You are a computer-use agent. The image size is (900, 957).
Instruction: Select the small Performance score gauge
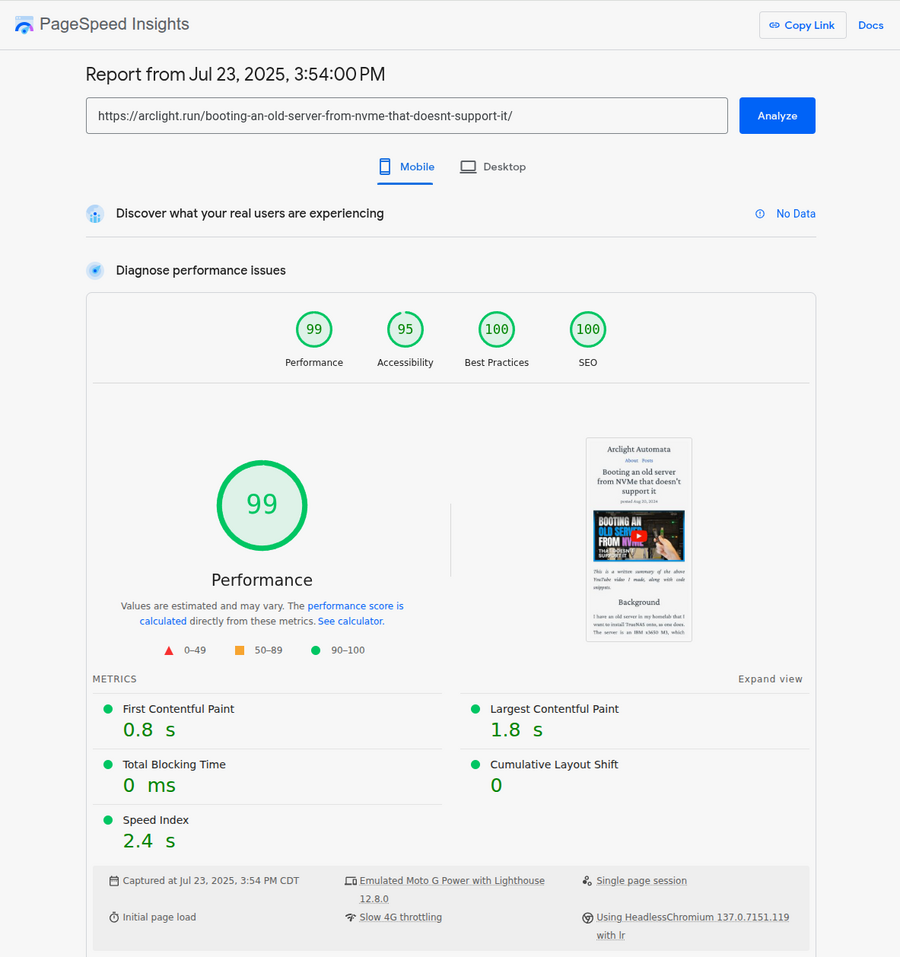click(x=314, y=330)
